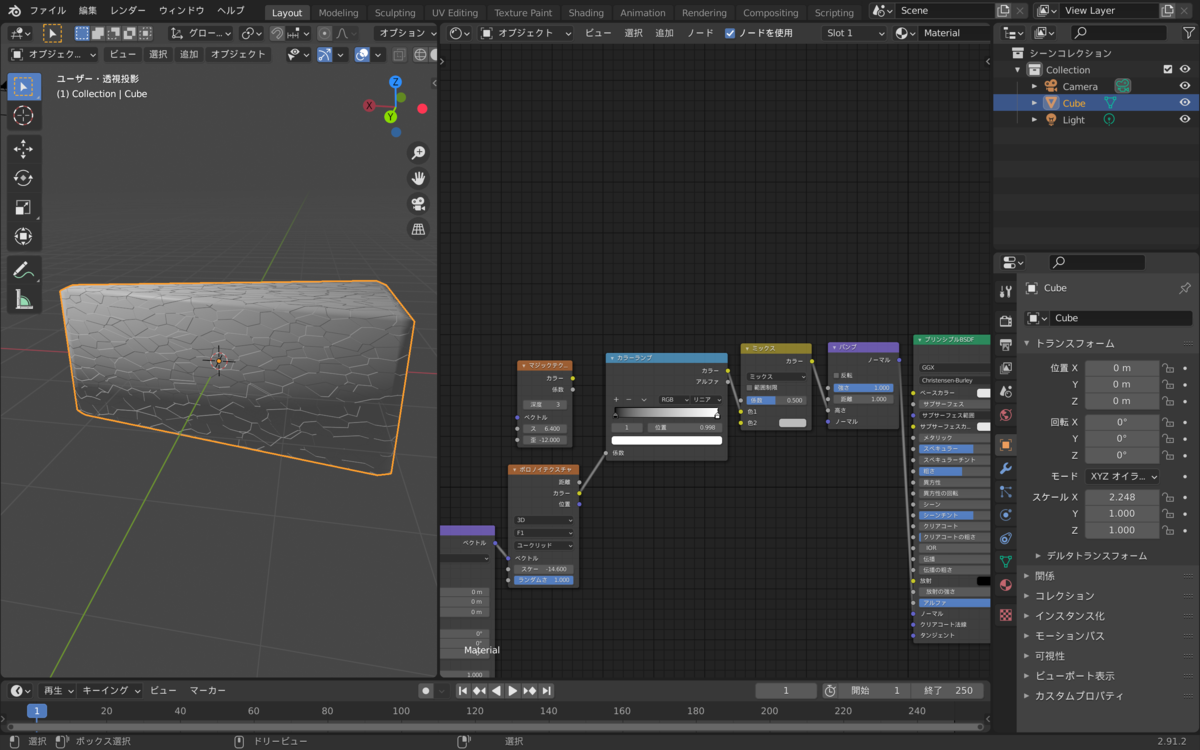Switch to the Shading workspace tab

pos(586,13)
